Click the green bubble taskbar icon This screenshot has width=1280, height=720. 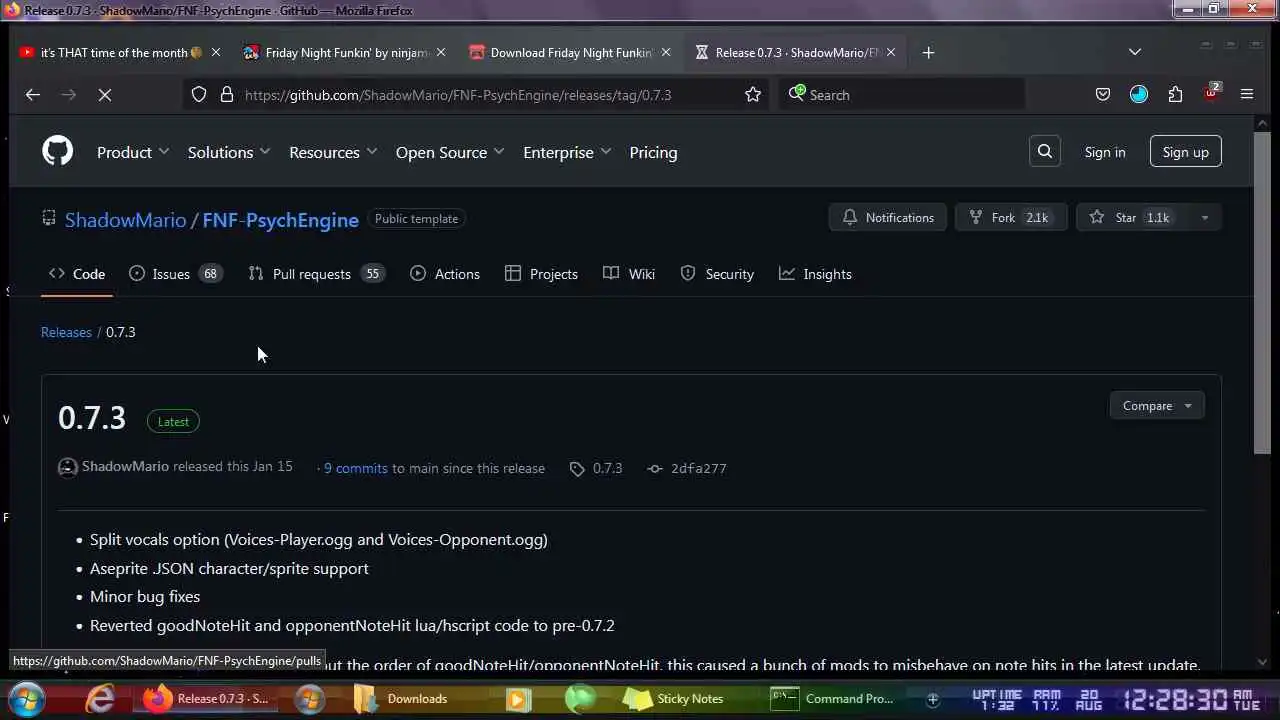tap(580, 699)
